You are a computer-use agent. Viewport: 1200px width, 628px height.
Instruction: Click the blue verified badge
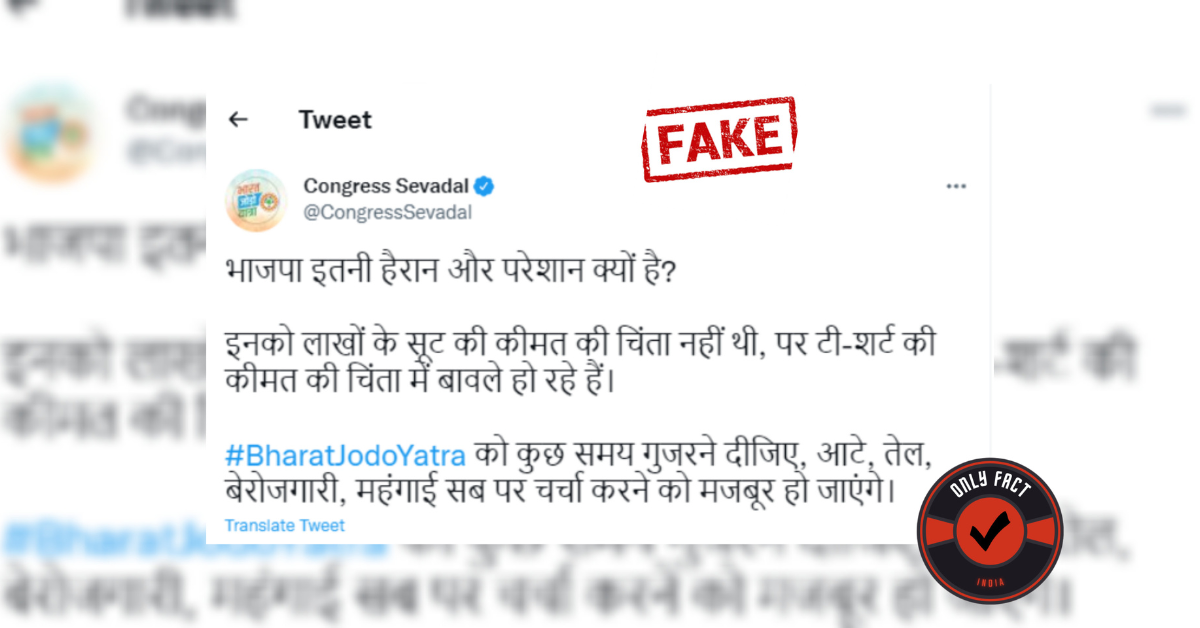coord(485,186)
